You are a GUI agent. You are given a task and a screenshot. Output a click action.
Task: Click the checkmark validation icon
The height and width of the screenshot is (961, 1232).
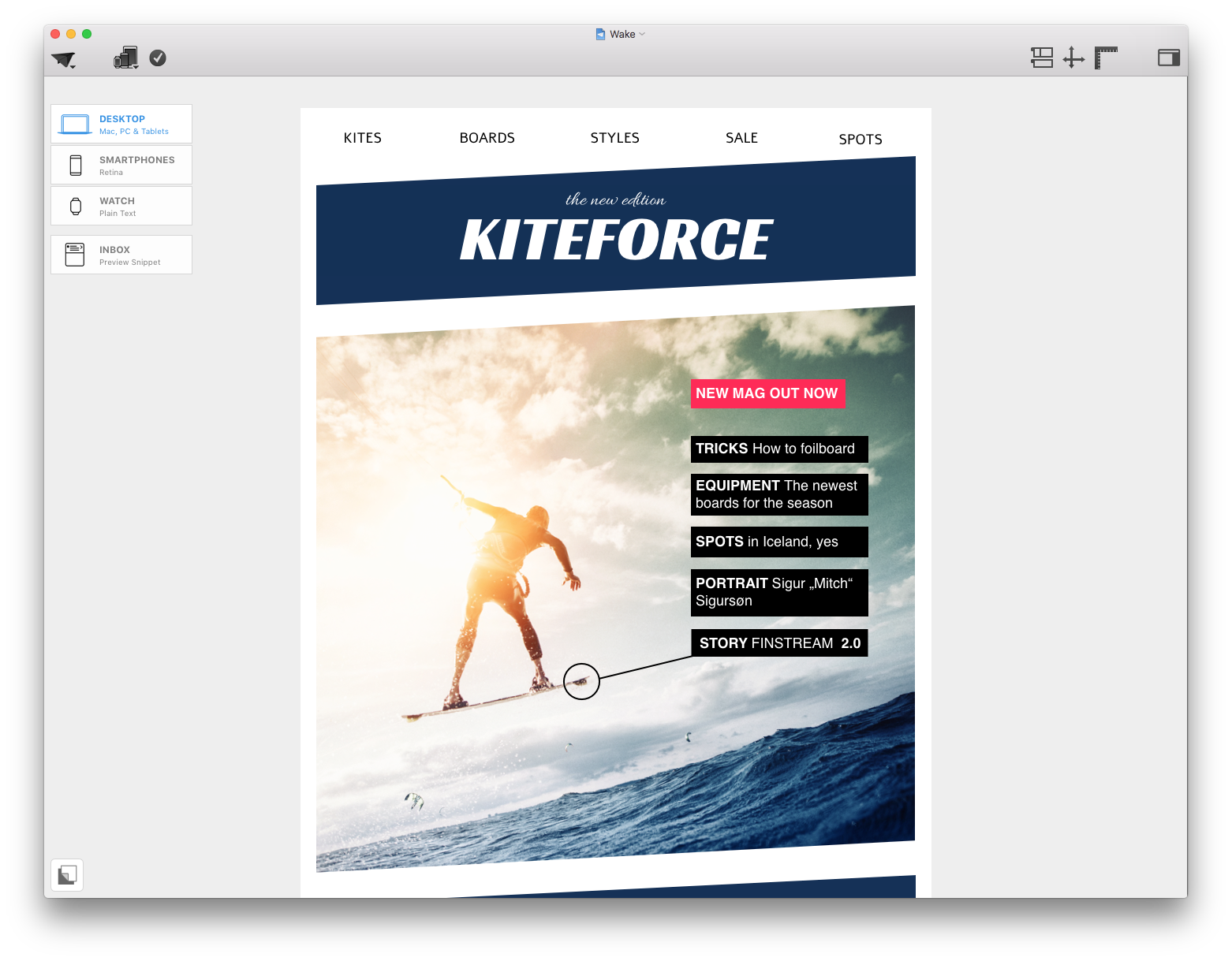158,58
